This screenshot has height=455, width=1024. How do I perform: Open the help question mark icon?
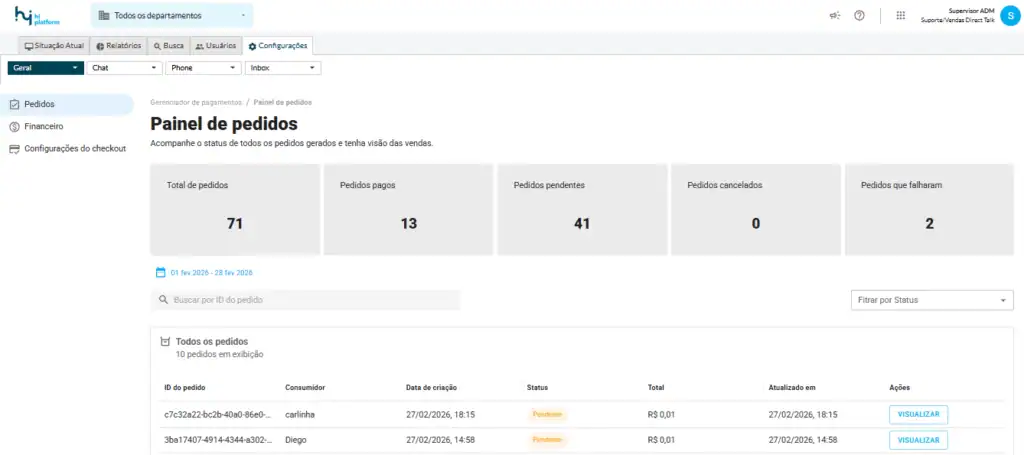coord(859,16)
